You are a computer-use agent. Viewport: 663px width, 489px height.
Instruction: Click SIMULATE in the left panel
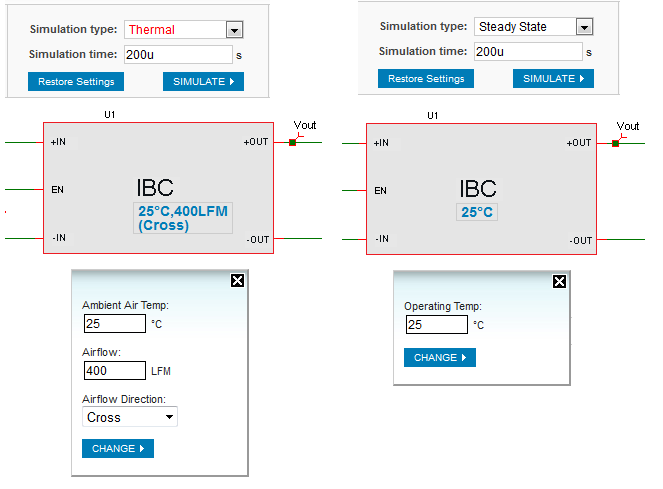click(x=203, y=82)
